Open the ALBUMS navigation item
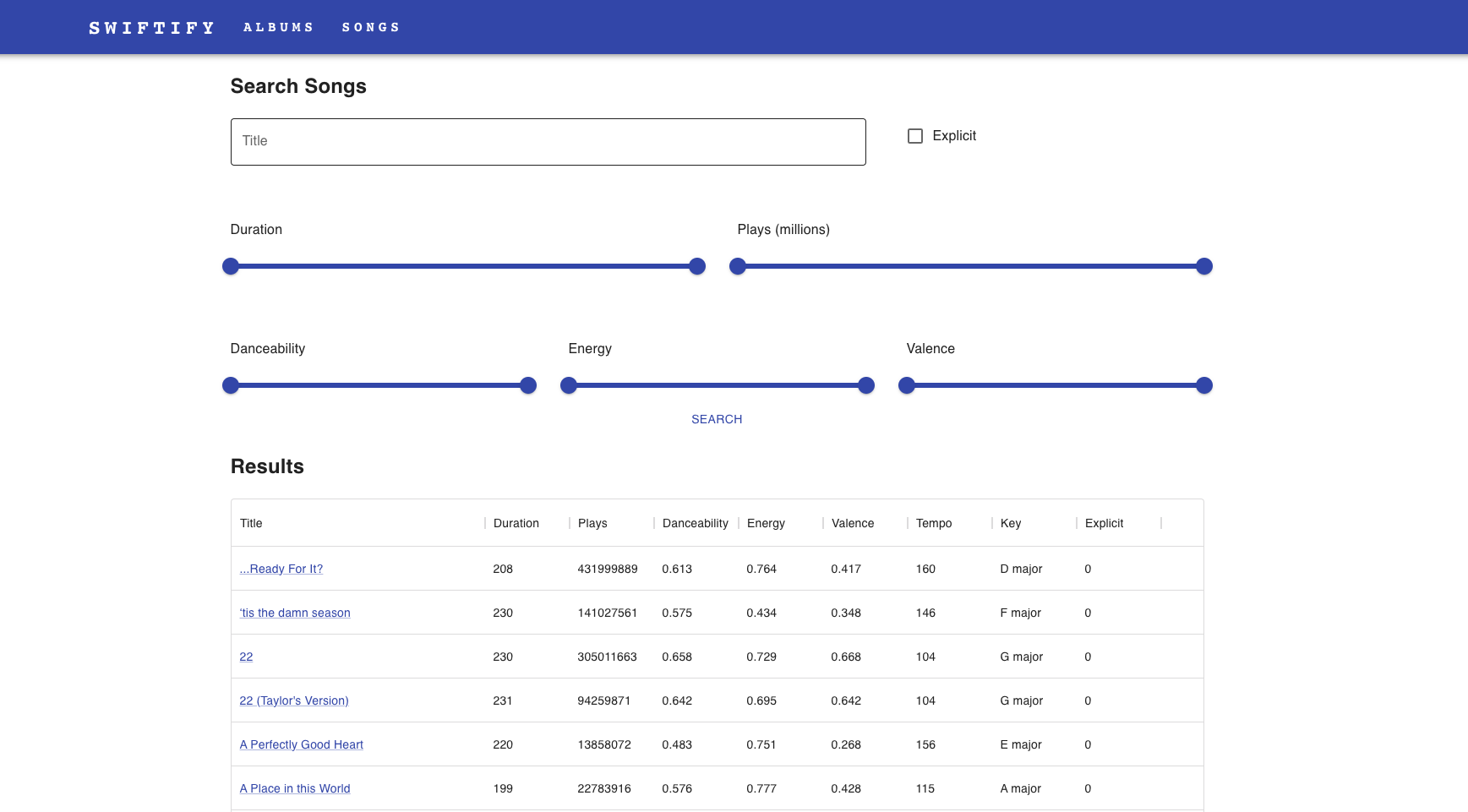 point(277,26)
